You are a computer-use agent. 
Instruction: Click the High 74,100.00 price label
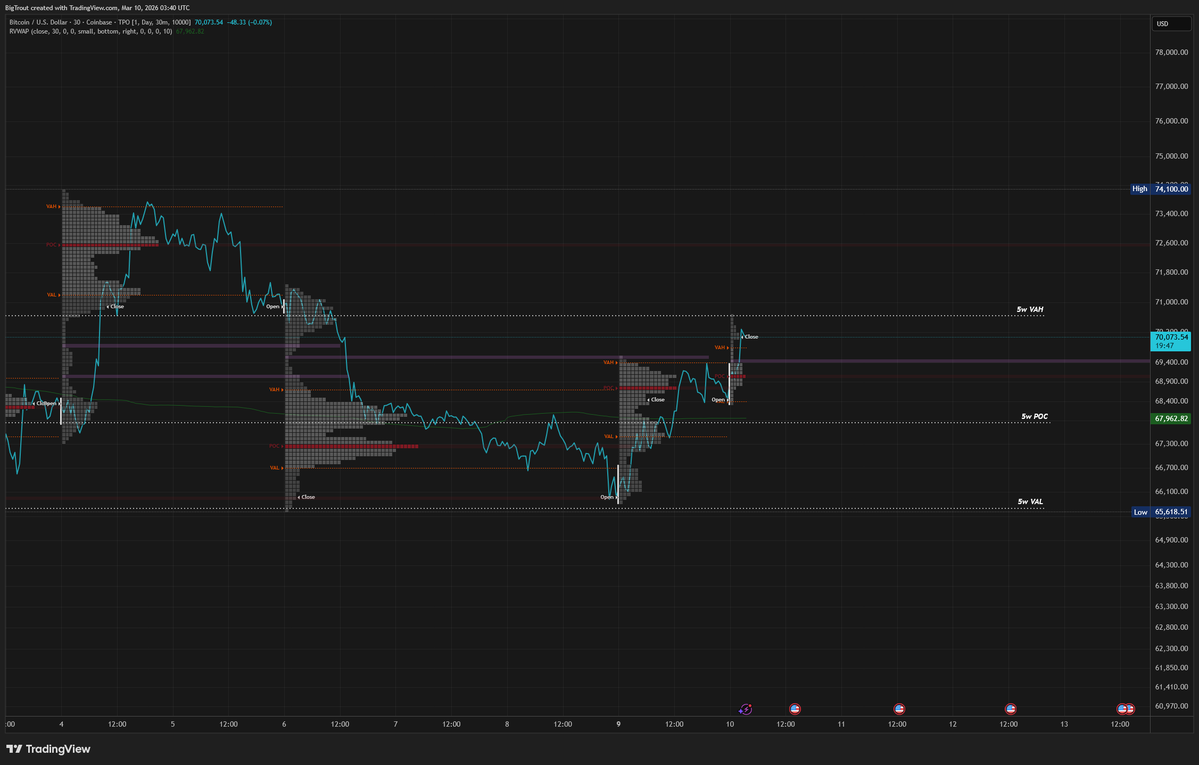coord(1160,189)
